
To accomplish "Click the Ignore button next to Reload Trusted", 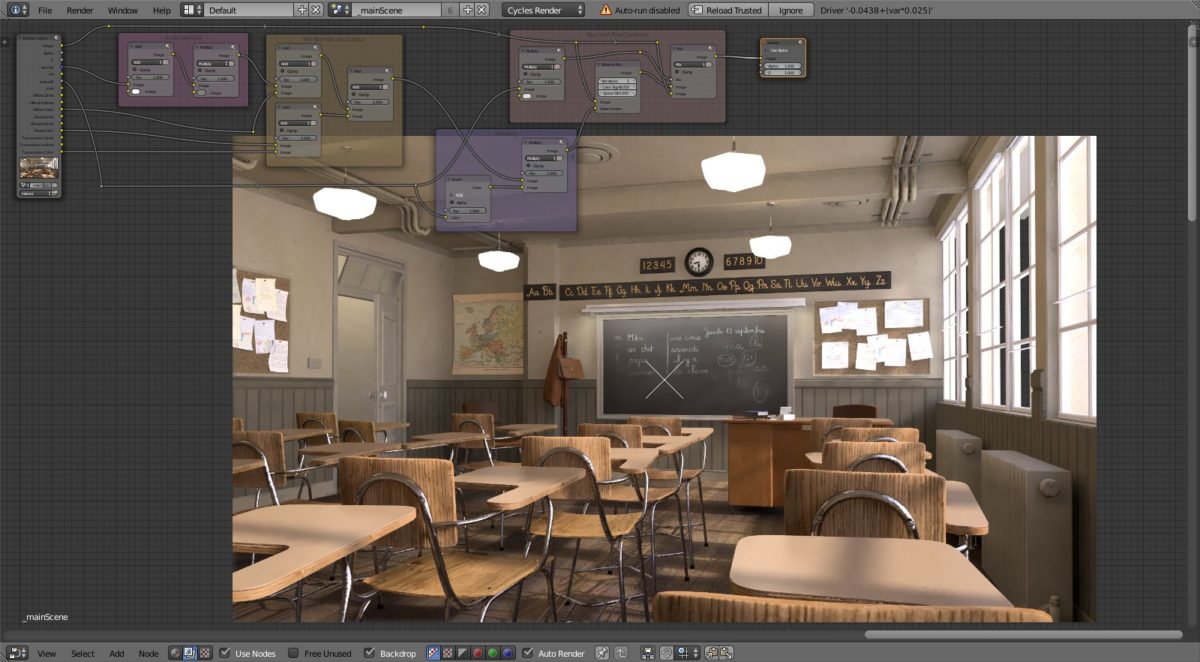I will pyautogui.click(x=791, y=11).
